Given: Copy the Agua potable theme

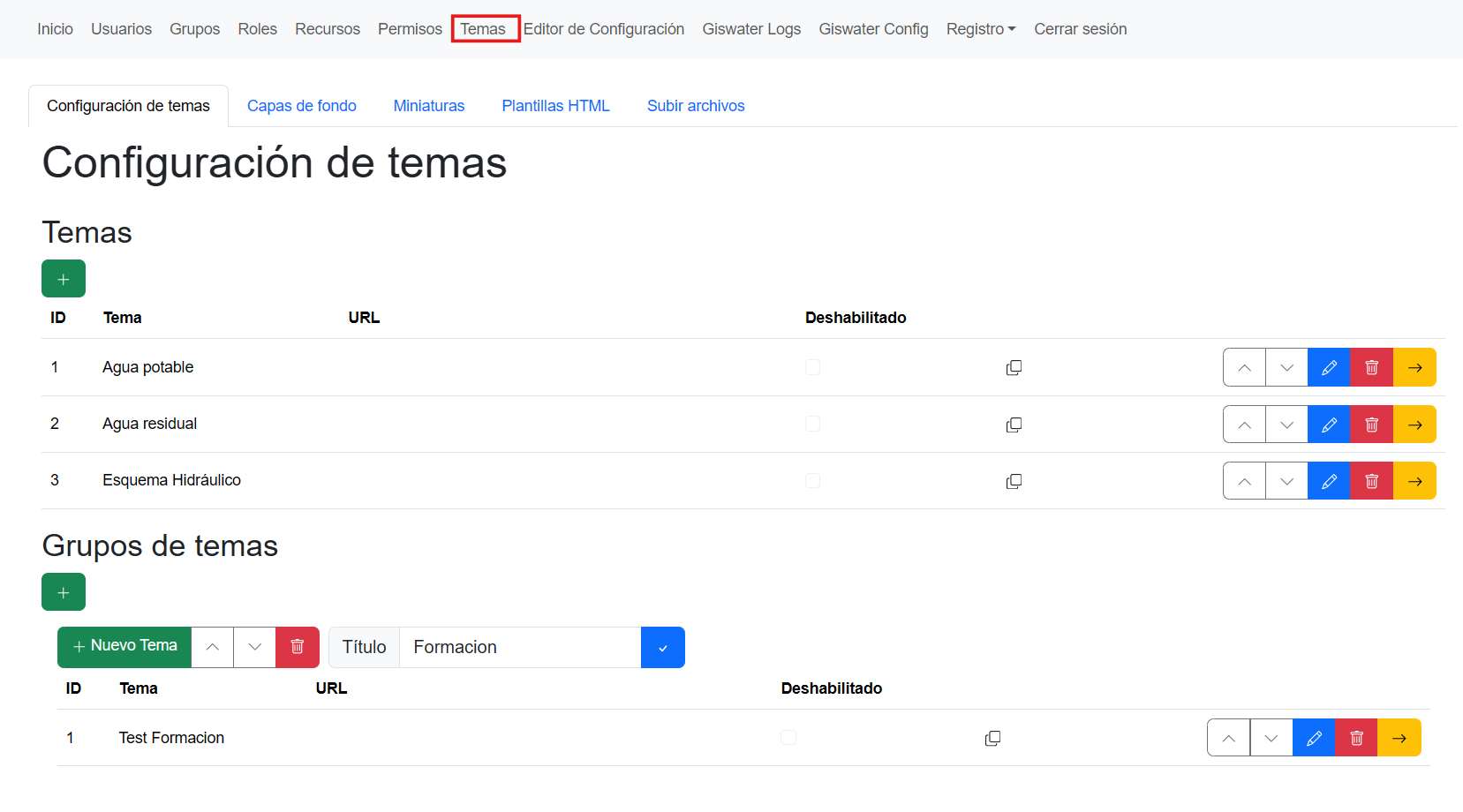Looking at the screenshot, I should 1014,367.
